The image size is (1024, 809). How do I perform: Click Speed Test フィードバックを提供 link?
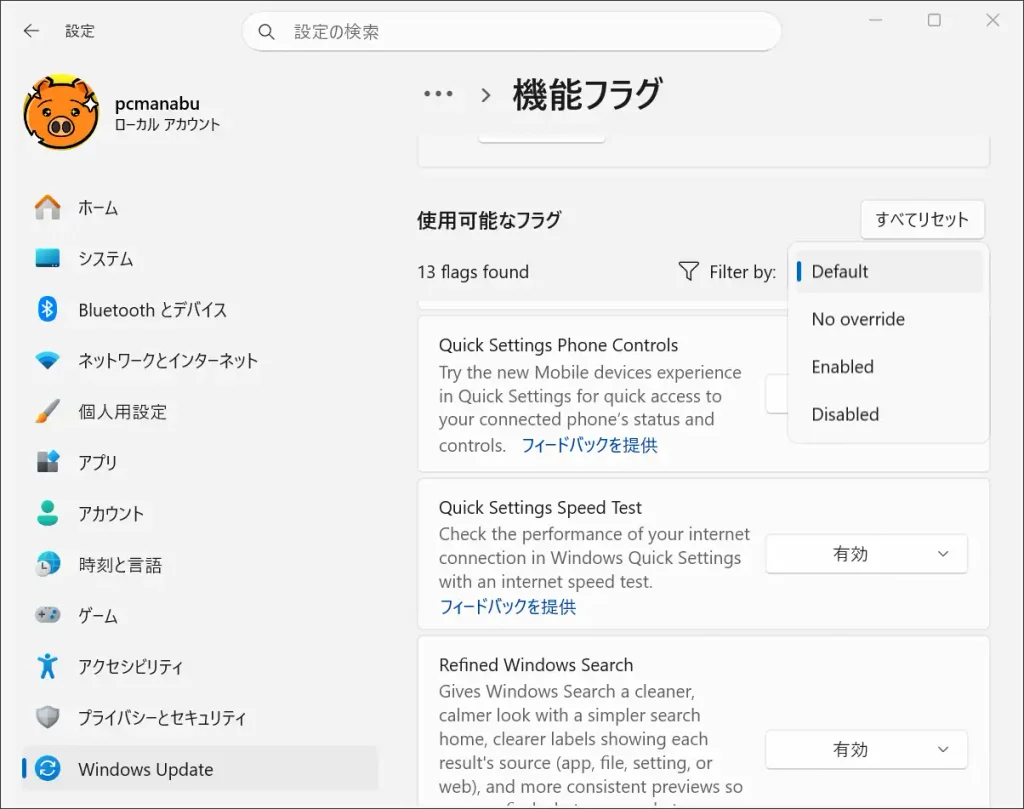[x=507, y=607]
